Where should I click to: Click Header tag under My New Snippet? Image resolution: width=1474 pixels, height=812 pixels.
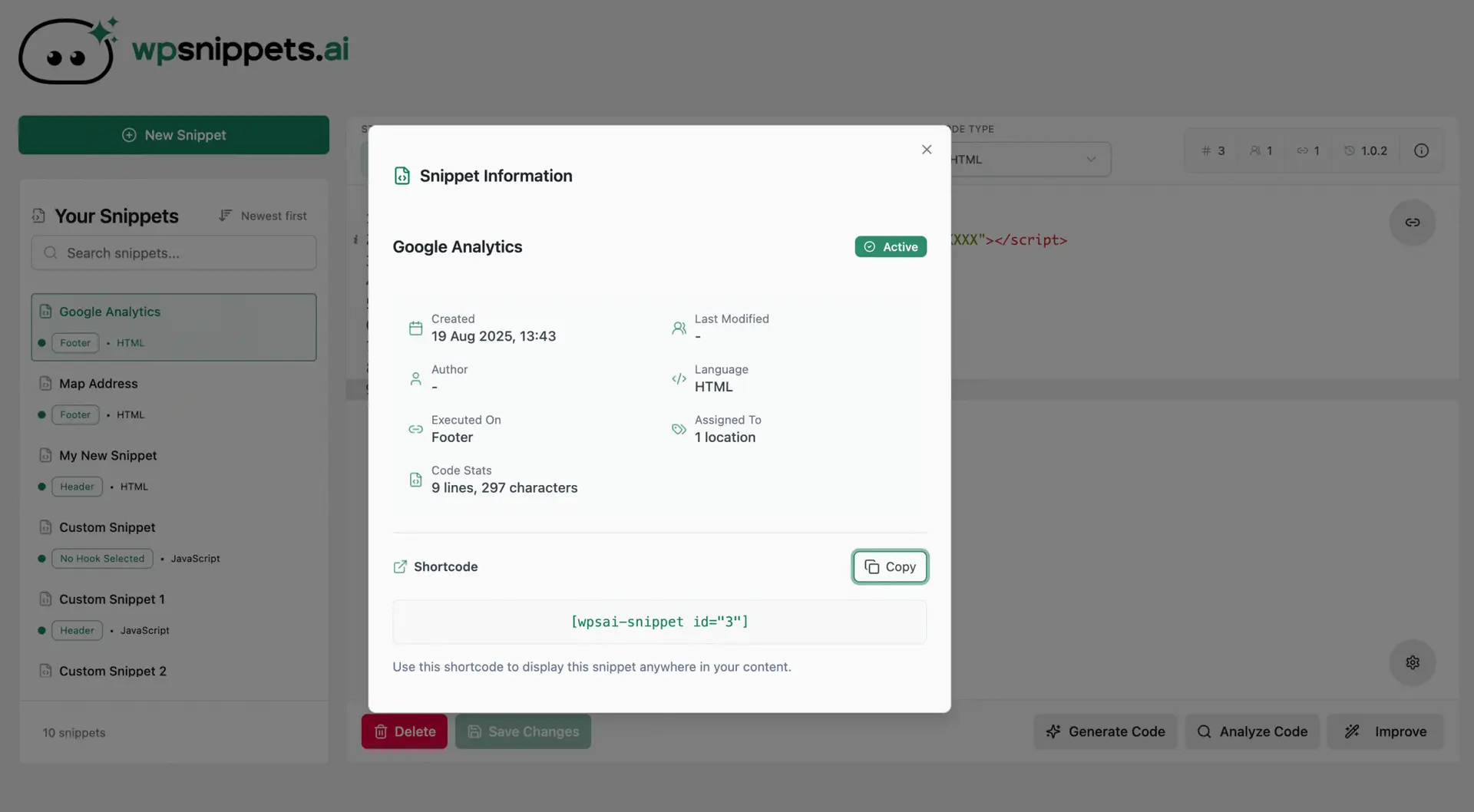pyautogui.click(x=77, y=487)
